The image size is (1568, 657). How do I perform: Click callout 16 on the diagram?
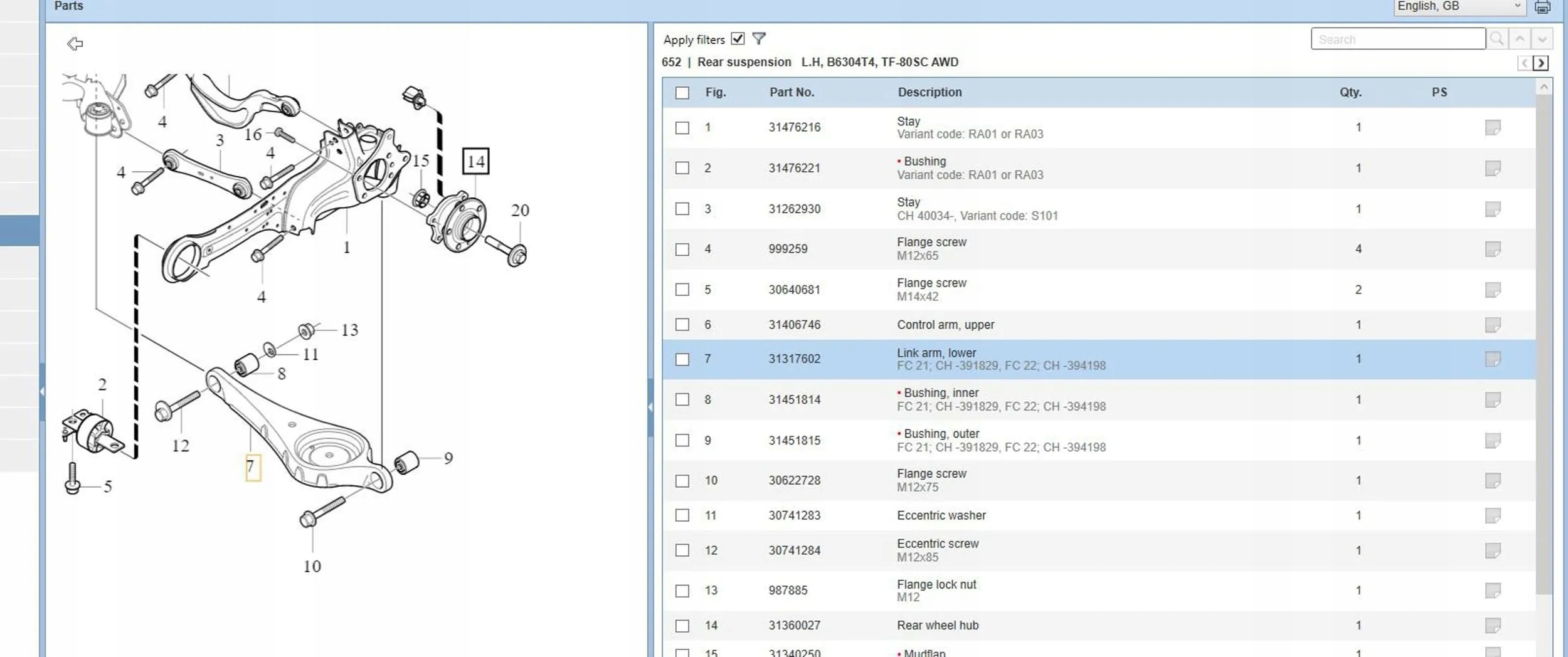point(253,135)
